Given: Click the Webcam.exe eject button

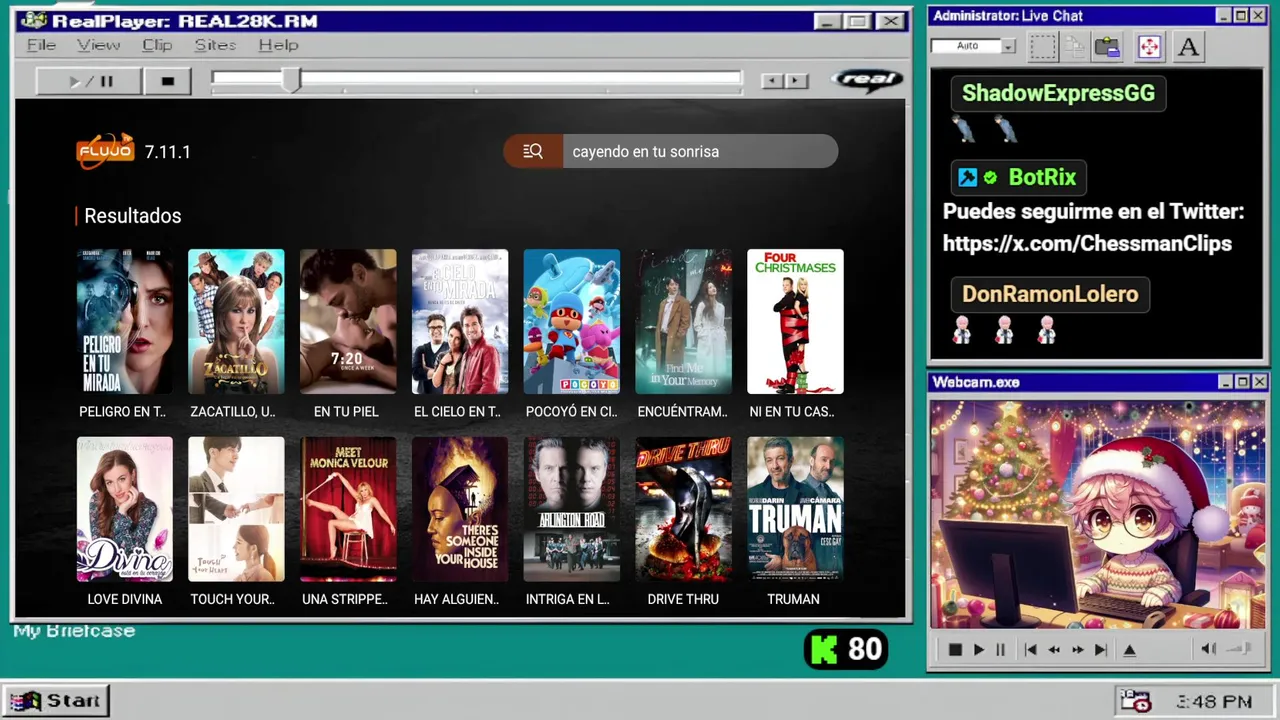Looking at the screenshot, I should 1129,649.
